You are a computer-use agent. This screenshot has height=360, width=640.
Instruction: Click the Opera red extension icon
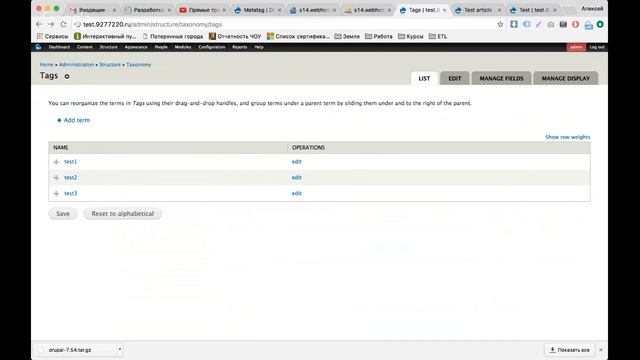pos(576,24)
